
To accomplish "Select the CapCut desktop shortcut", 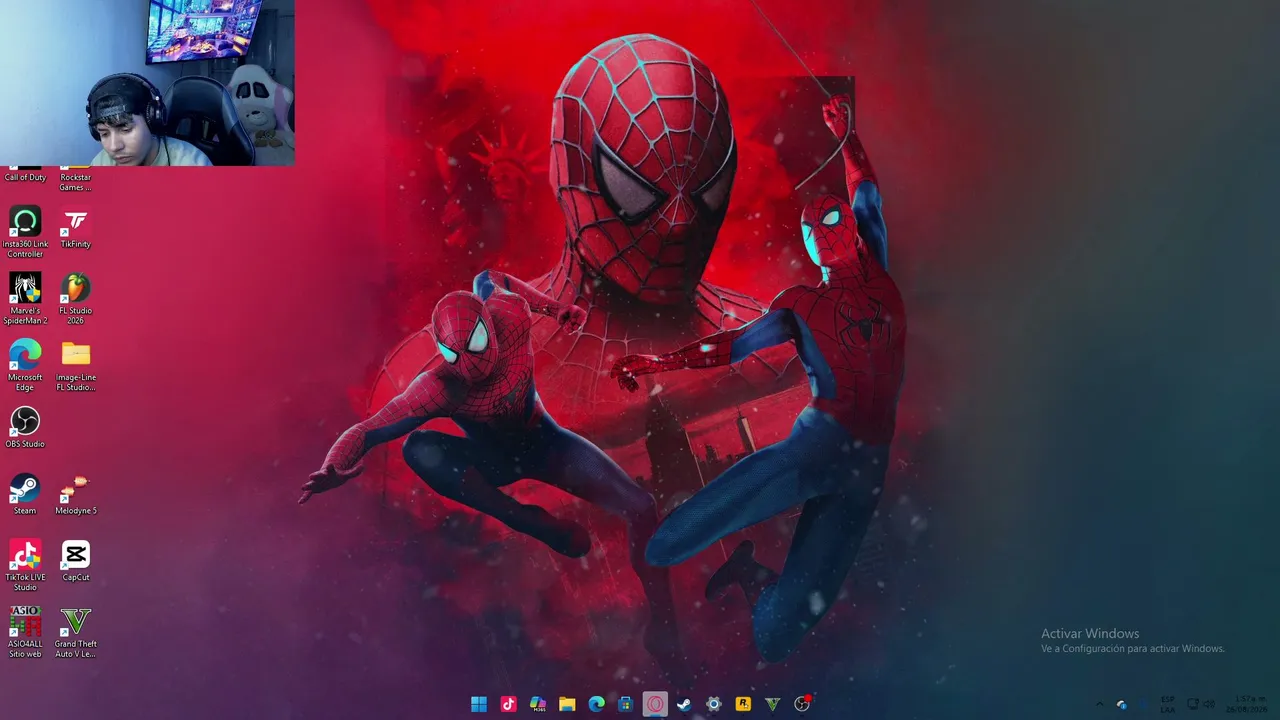I will tap(75, 561).
